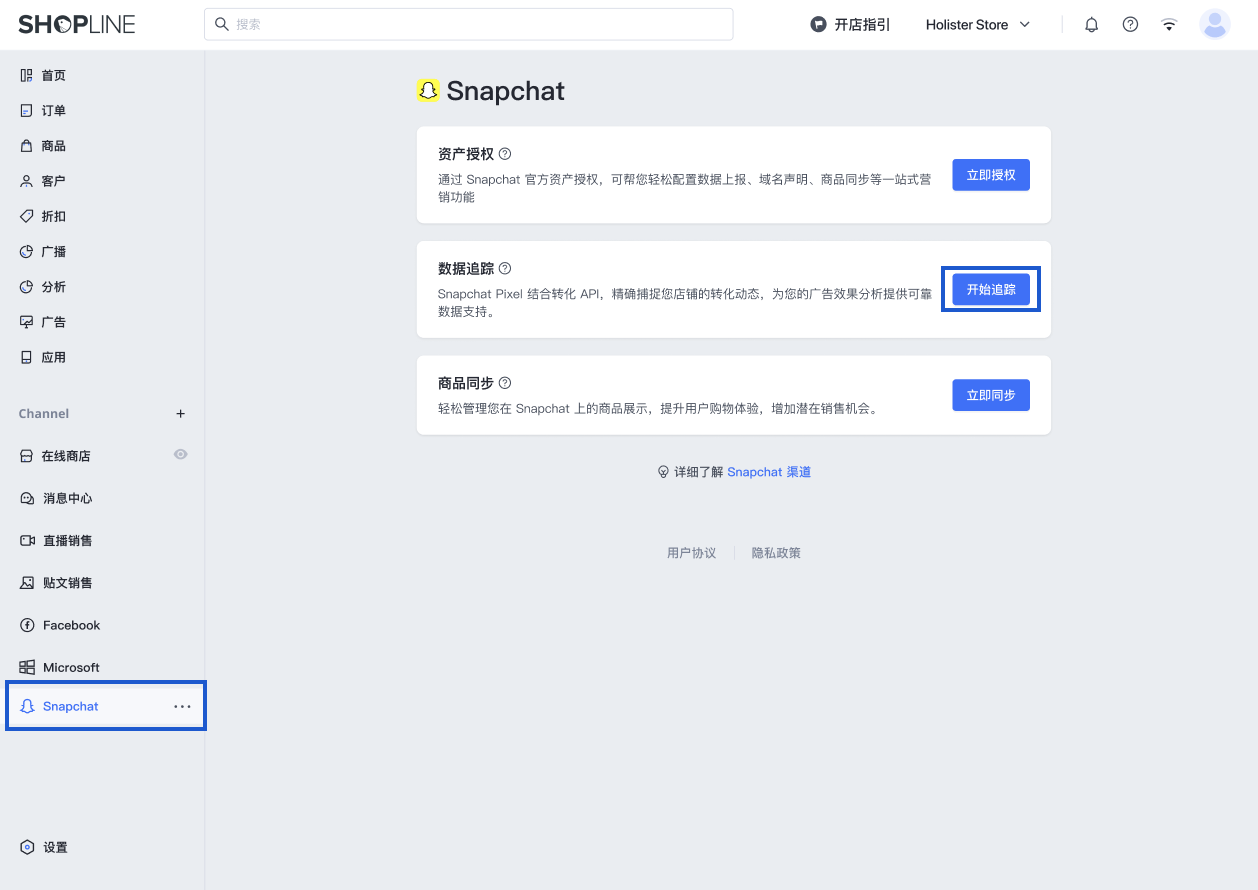Open the user avatar menu

pyautogui.click(x=1215, y=24)
